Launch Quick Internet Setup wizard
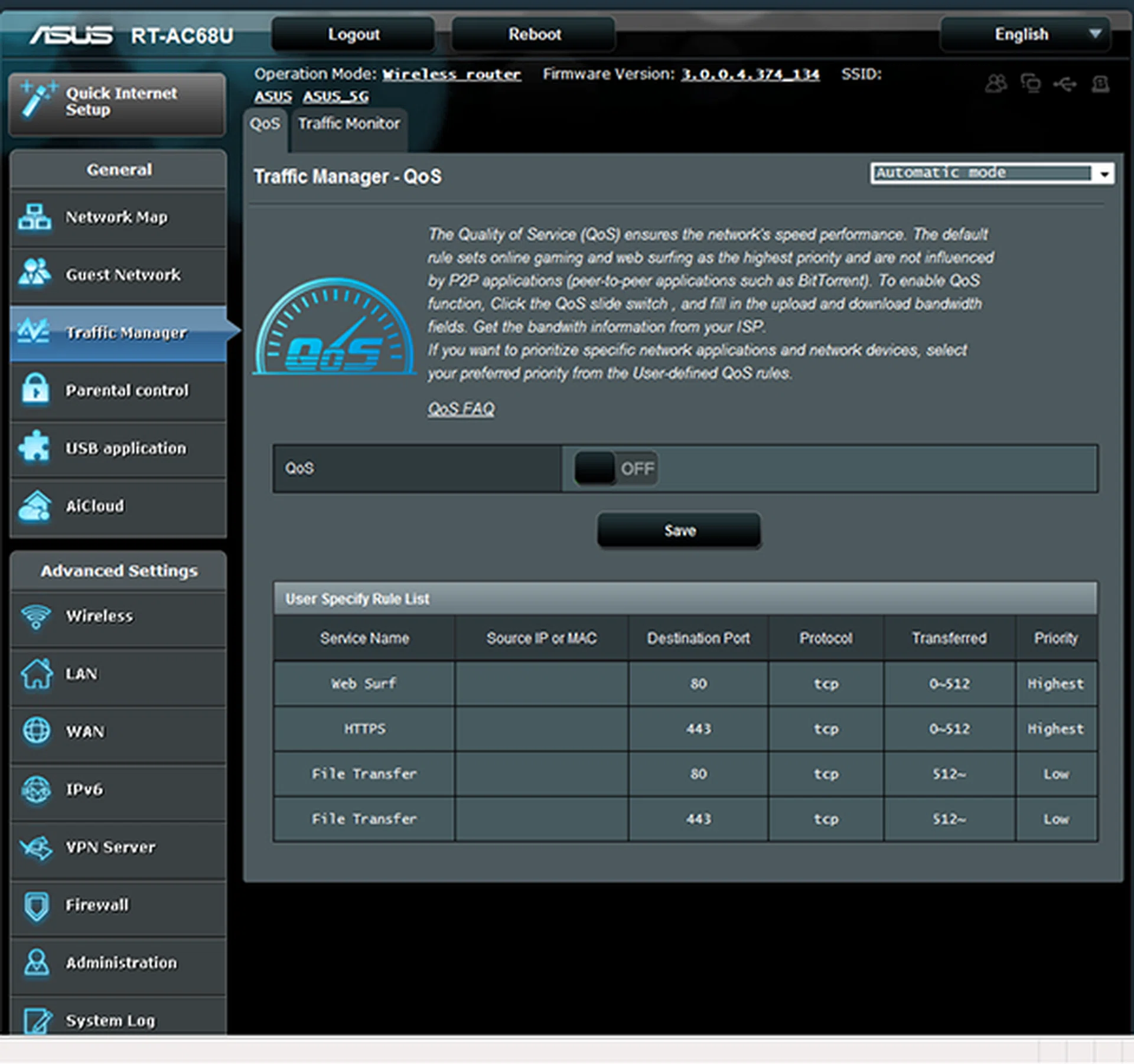The width and height of the screenshot is (1134, 1064). click(x=117, y=103)
